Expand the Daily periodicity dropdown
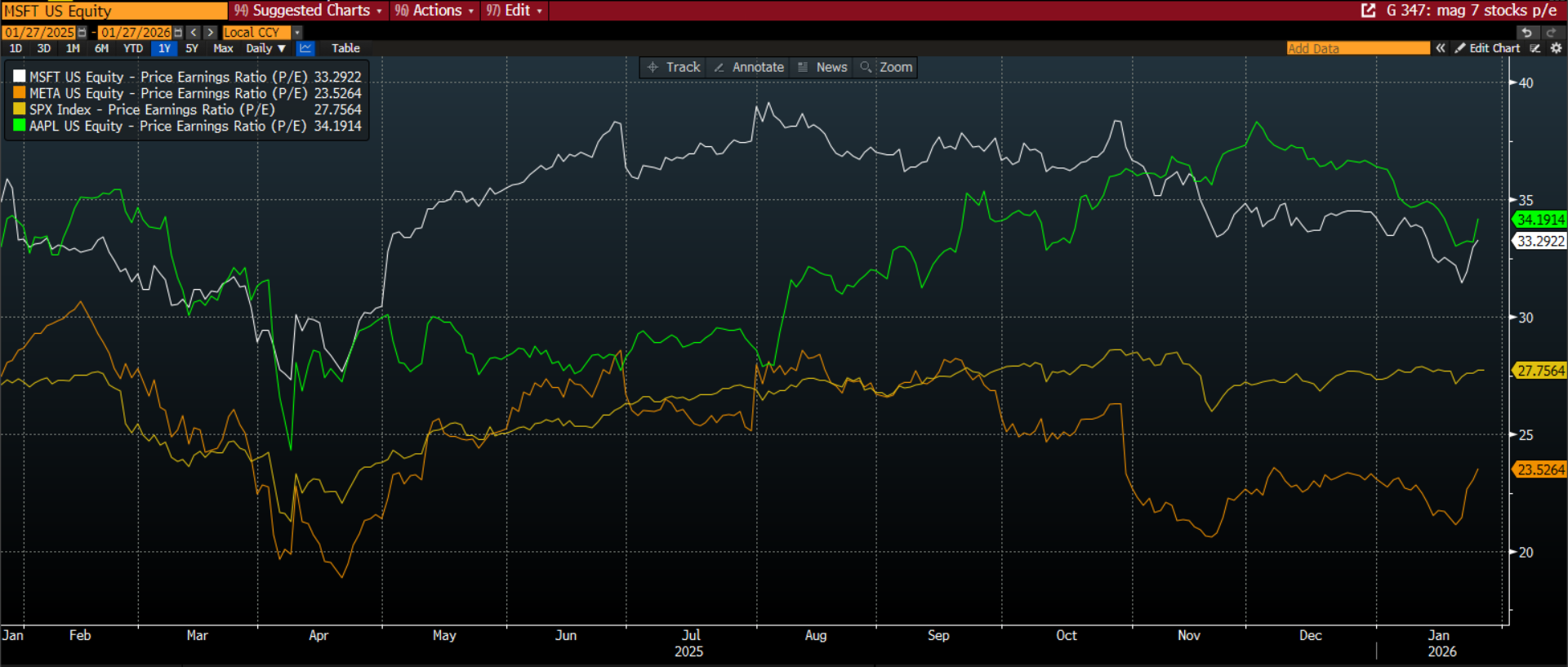Viewport: 1568px width, 667px height. point(266,48)
